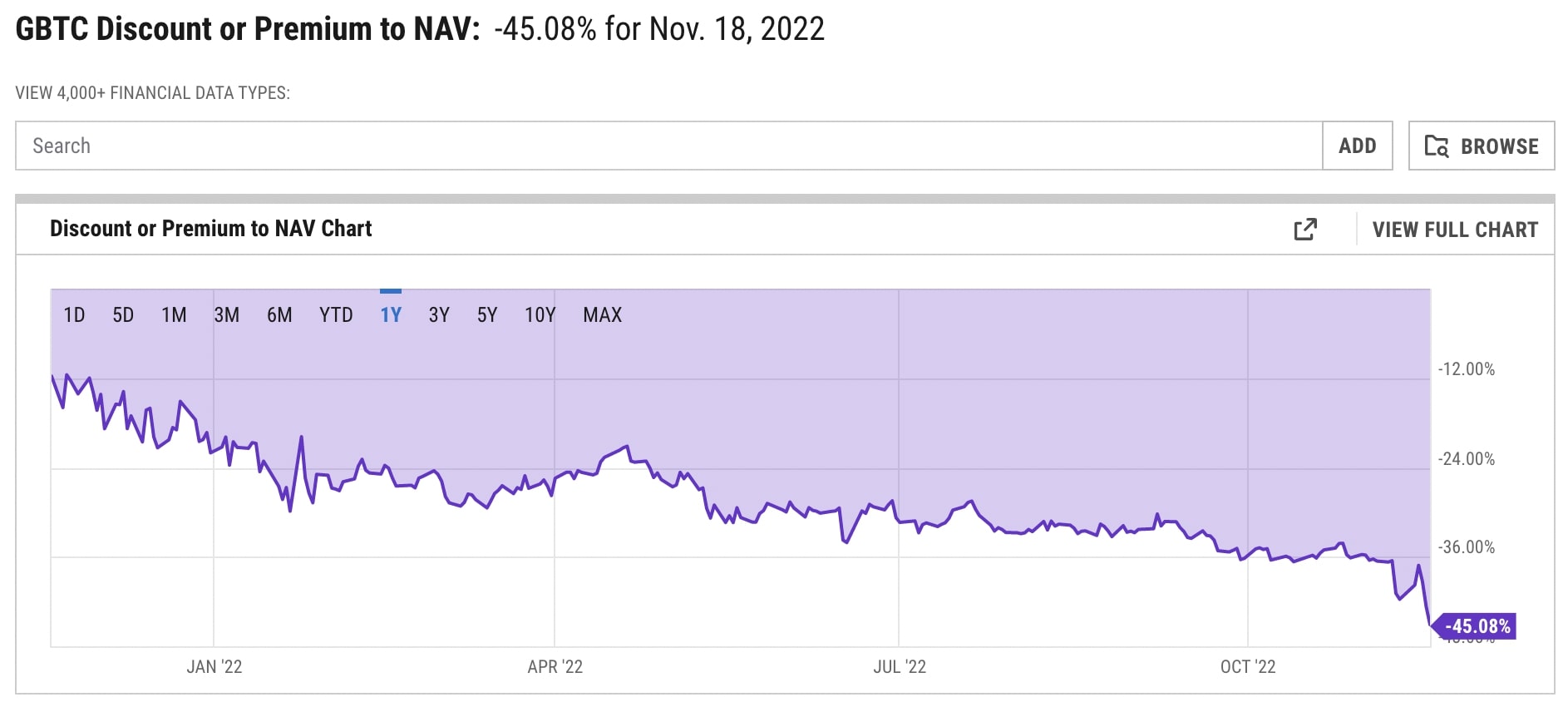Click the JAN '22 axis label
Image resolution: width=1568 pixels, height=707 pixels.
214,667
